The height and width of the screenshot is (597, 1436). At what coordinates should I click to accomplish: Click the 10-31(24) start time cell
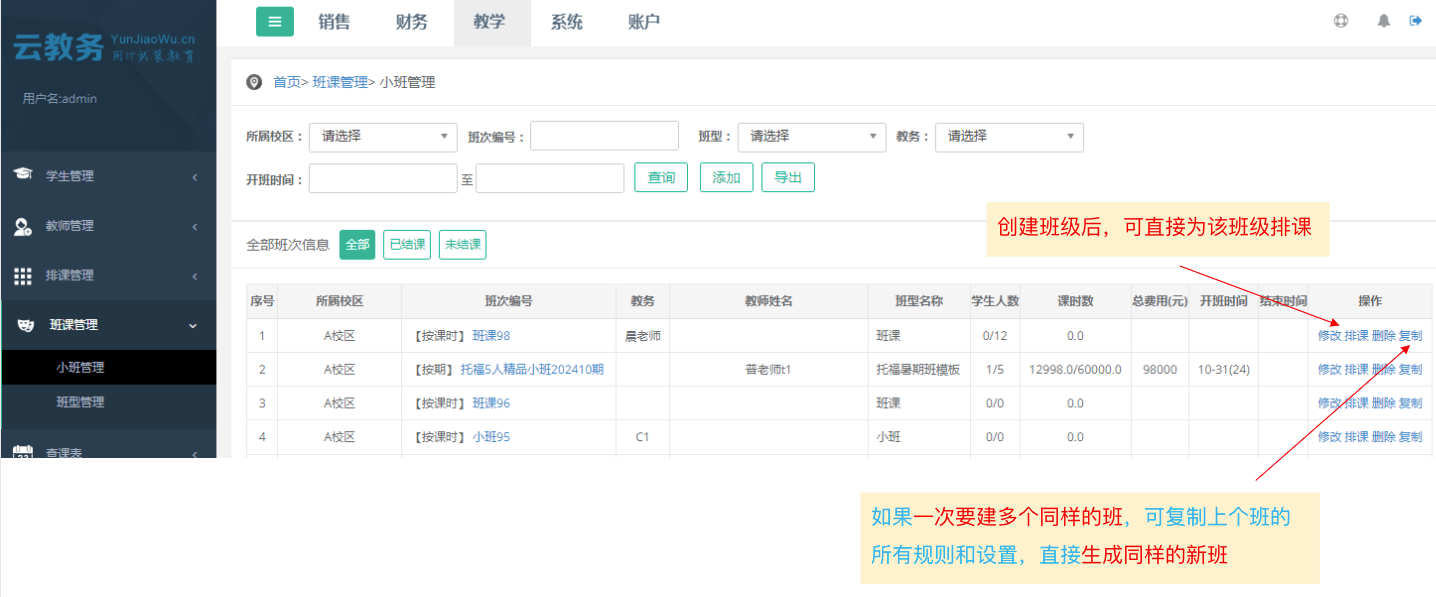click(1224, 370)
